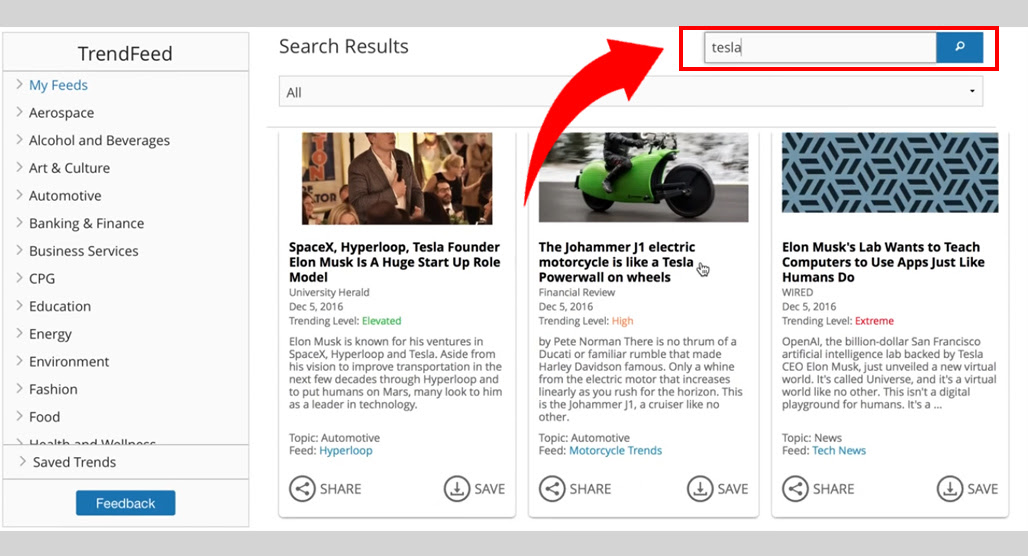Expand the My Feeds chevron
1028x556 pixels.
pyautogui.click(x=19, y=85)
